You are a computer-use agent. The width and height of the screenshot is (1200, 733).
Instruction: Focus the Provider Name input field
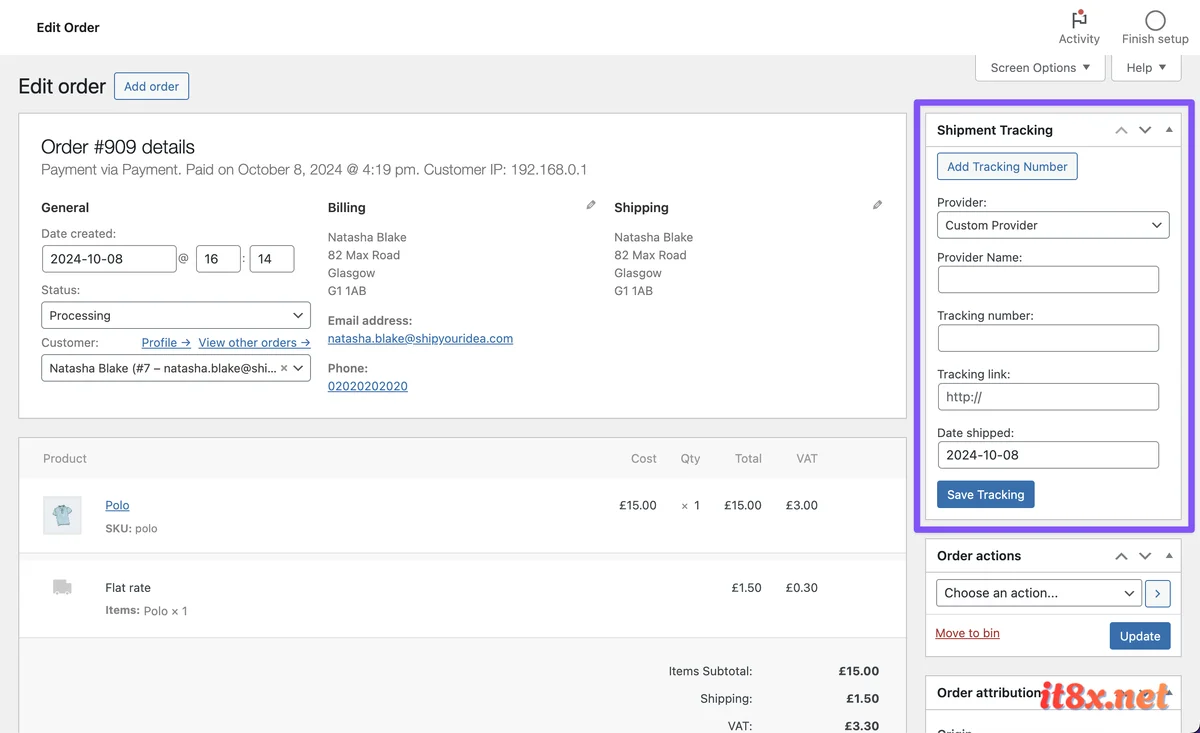[x=1048, y=279]
